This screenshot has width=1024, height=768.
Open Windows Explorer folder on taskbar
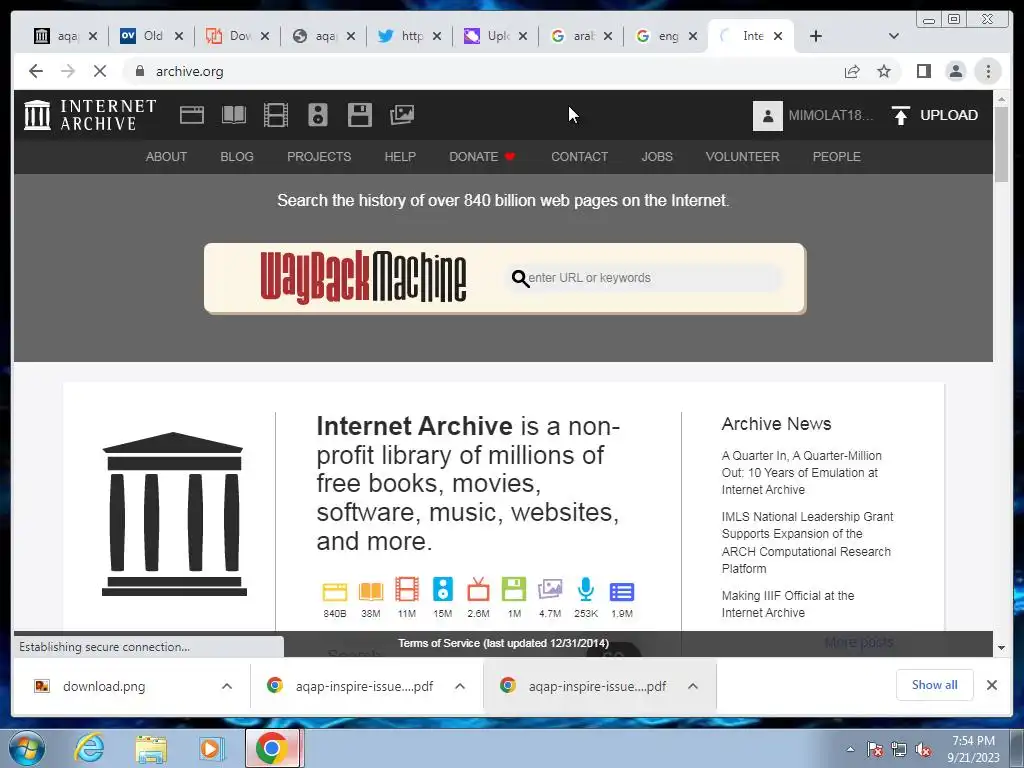(151, 748)
